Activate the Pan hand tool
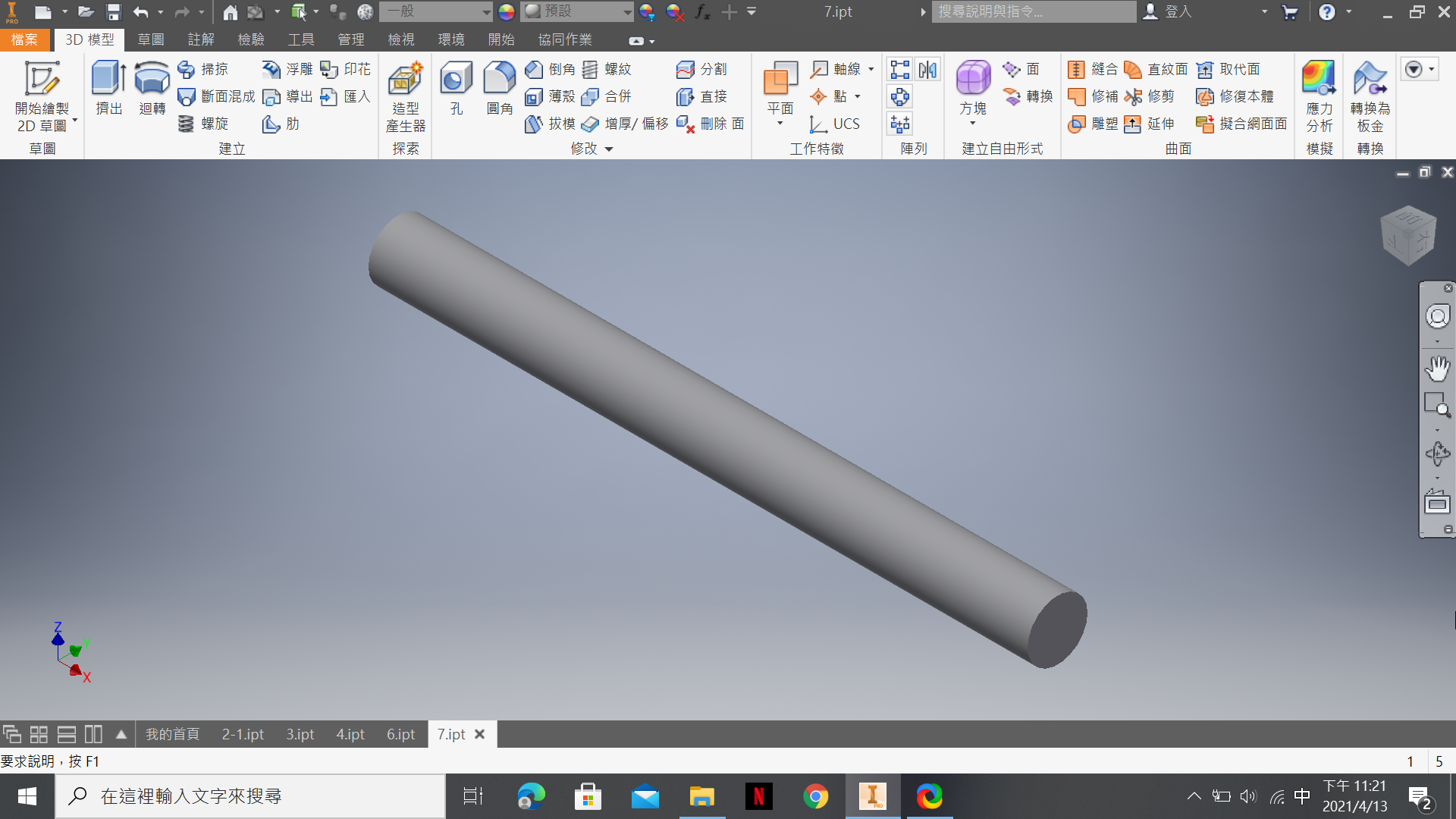1456x819 pixels. pyautogui.click(x=1437, y=369)
